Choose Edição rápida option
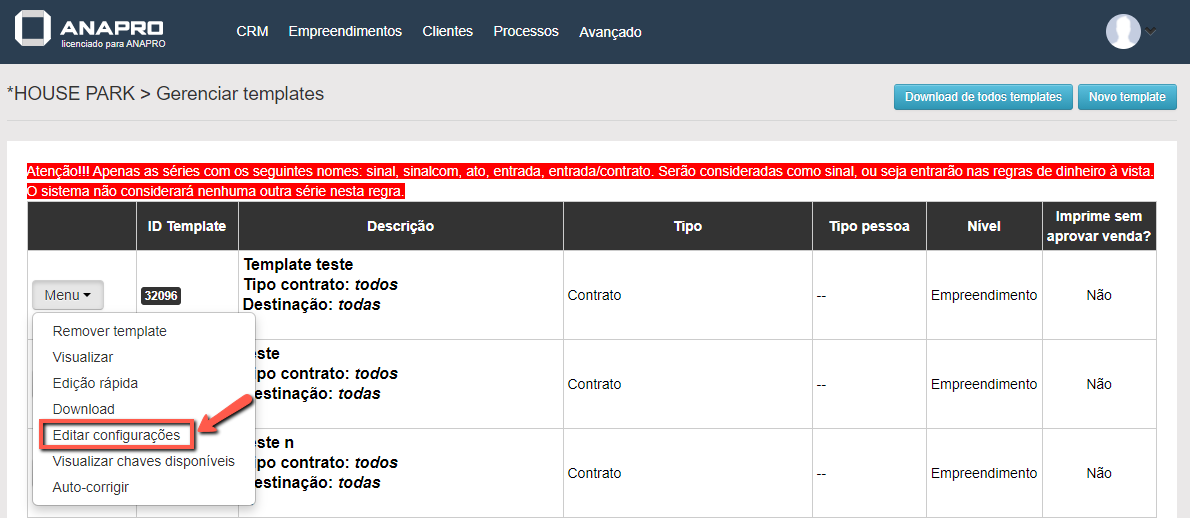This screenshot has width=1190, height=518. pos(95,383)
